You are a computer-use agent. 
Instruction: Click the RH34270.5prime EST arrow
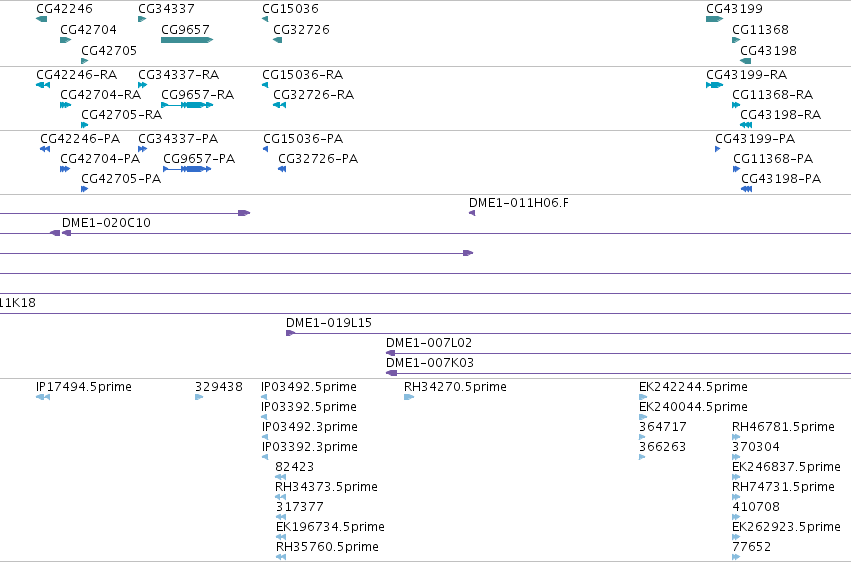click(x=409, y=397)
